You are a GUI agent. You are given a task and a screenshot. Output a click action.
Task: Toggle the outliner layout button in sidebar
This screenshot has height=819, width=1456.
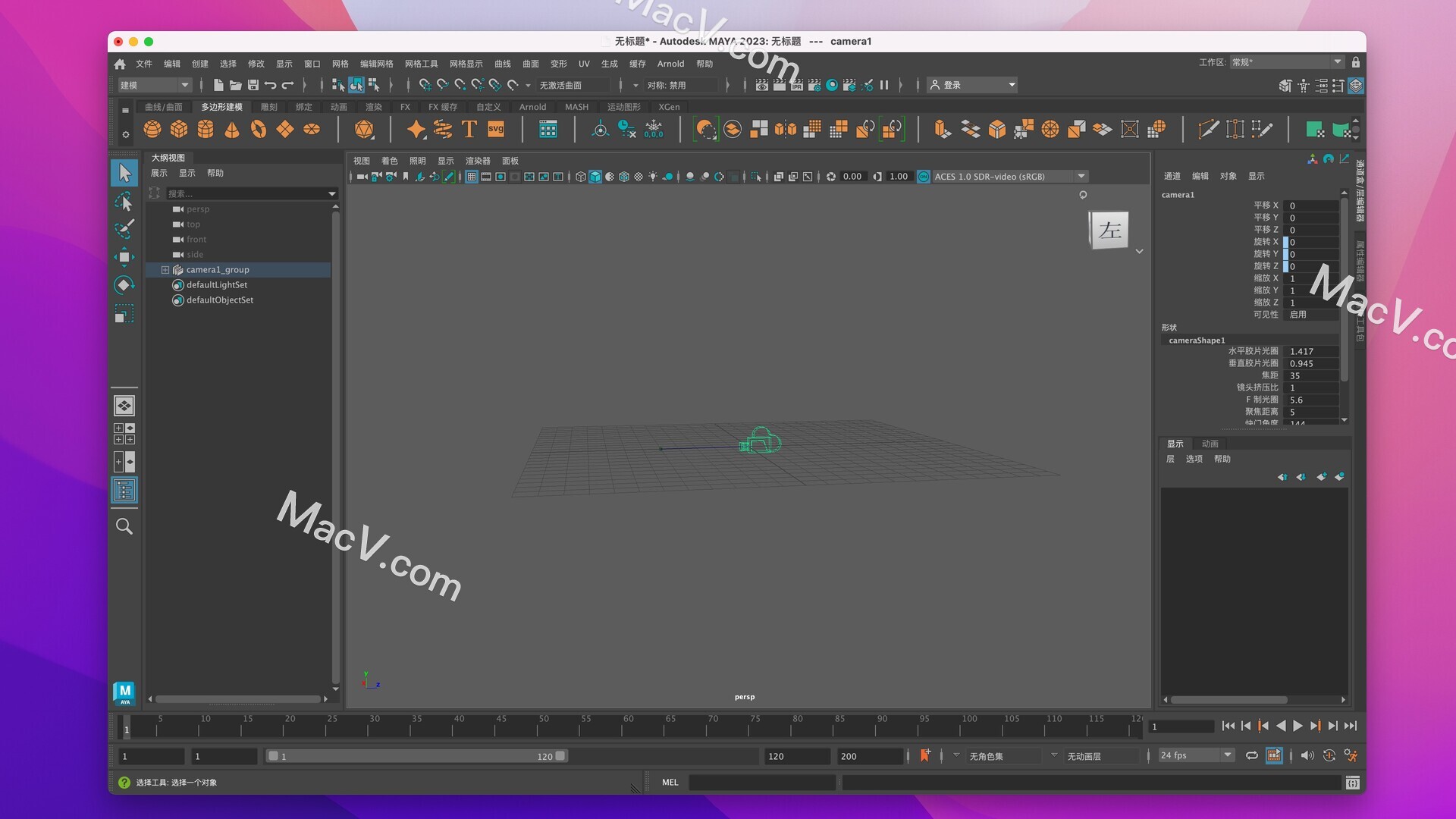tap(124, 490)
